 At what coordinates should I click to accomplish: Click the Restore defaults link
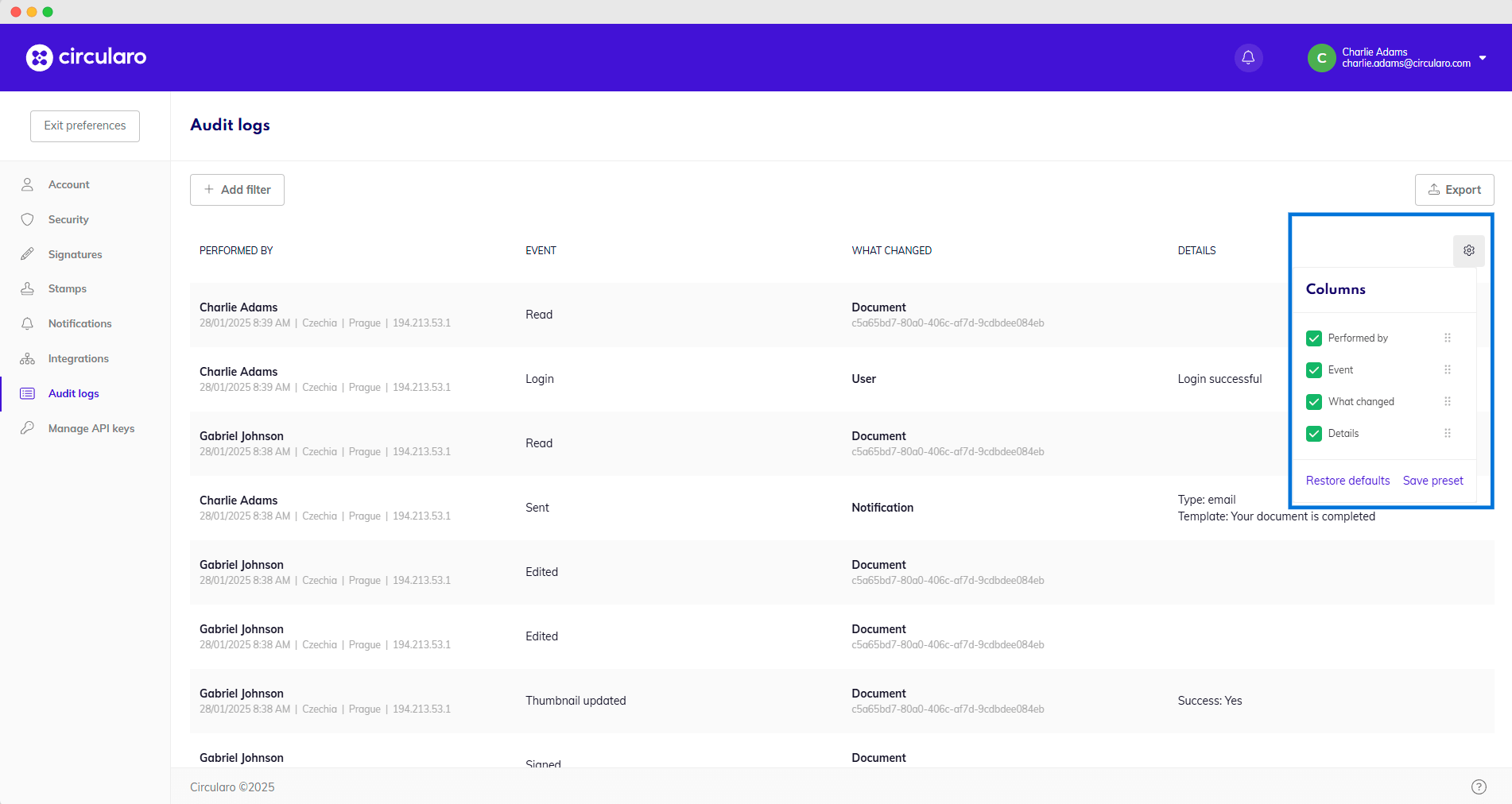[1347, 480]
